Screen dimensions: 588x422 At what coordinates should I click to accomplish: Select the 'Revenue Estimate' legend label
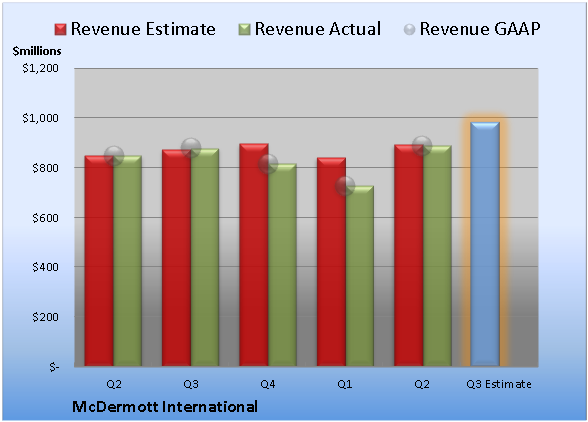pos(143,29)
